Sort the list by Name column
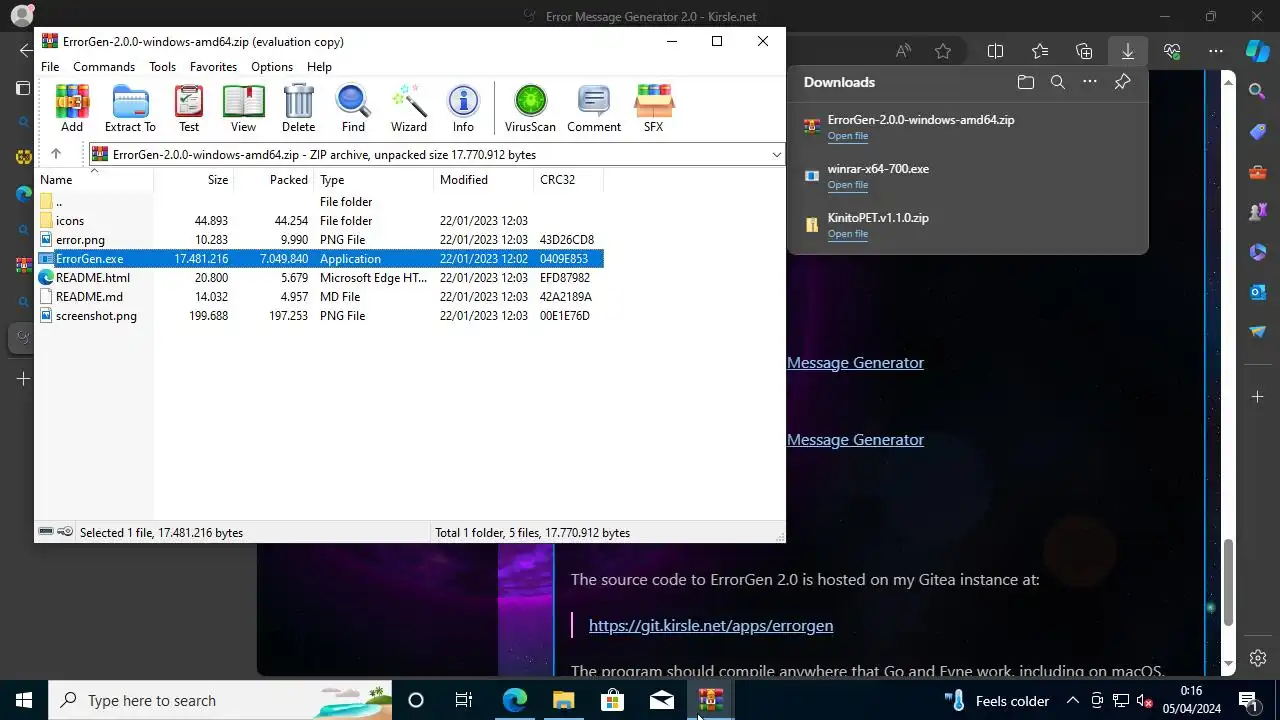 click(94, 180)
